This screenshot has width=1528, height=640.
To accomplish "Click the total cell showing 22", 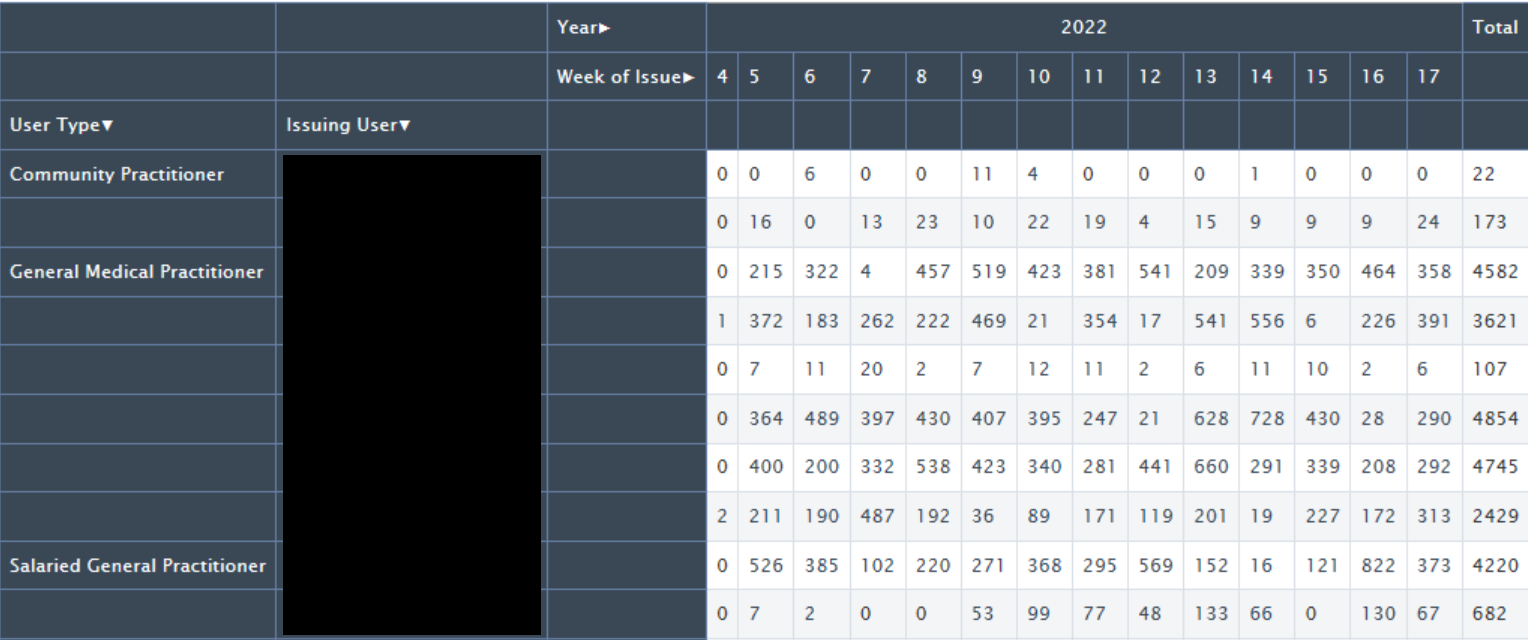I will [1495, 174].
